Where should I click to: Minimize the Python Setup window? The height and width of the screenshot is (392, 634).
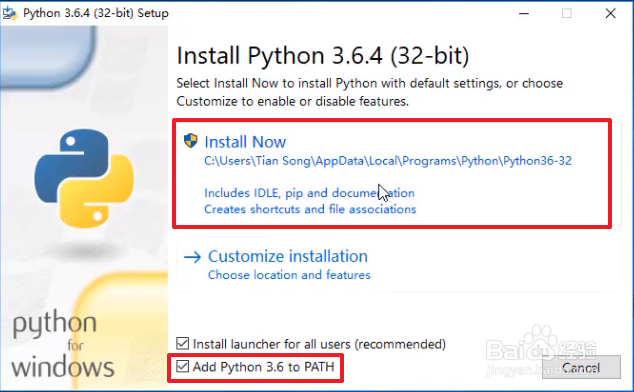click(524, 13)
